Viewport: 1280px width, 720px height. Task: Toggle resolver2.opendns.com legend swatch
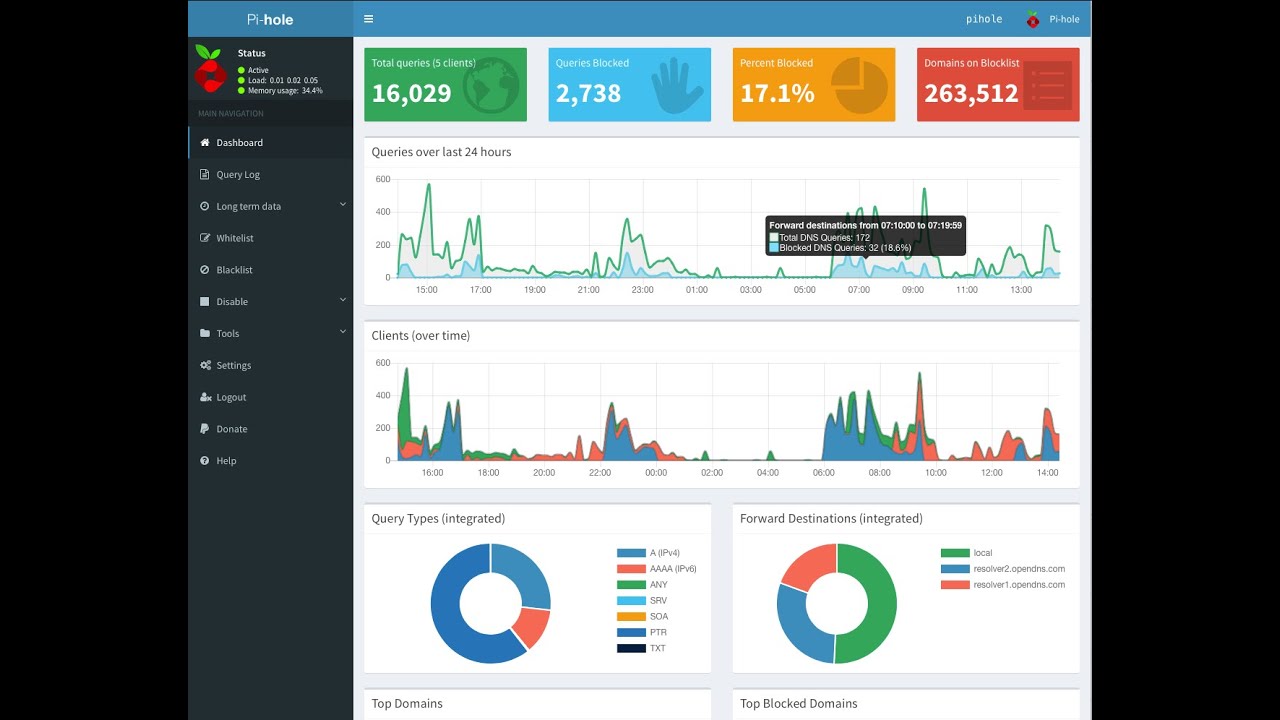pos(955,569)
